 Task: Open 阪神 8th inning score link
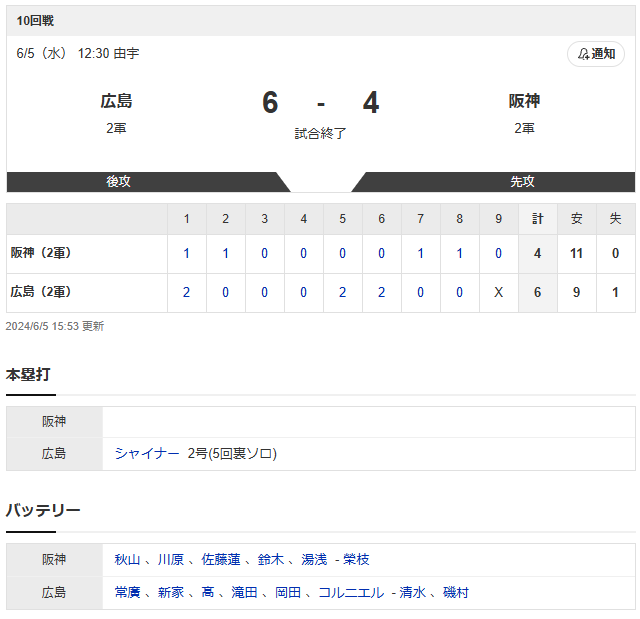459,253
